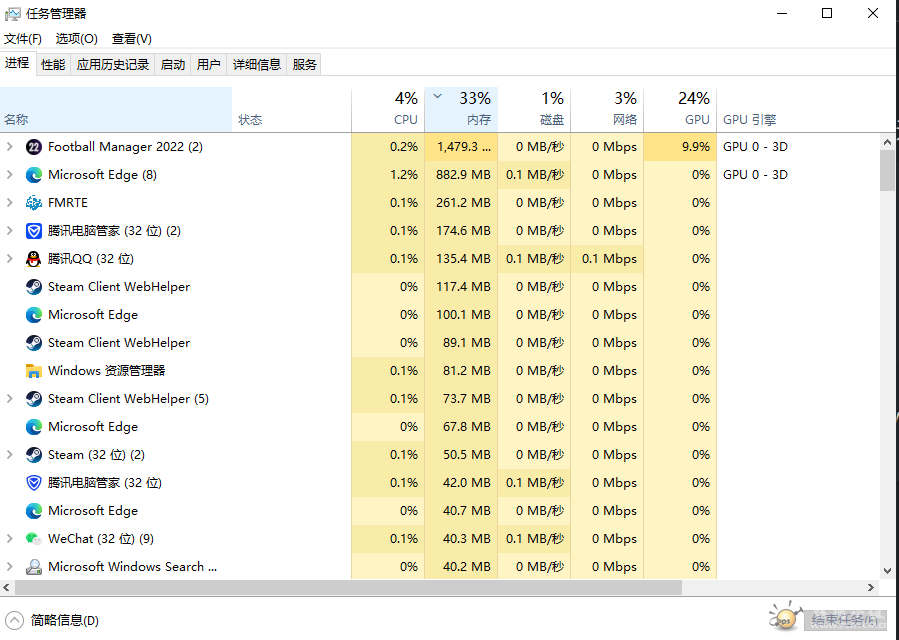This screenshot has height=640, width=899.
Task: Click the vertical scrollbar up arrow
Action: pos(888,142)
